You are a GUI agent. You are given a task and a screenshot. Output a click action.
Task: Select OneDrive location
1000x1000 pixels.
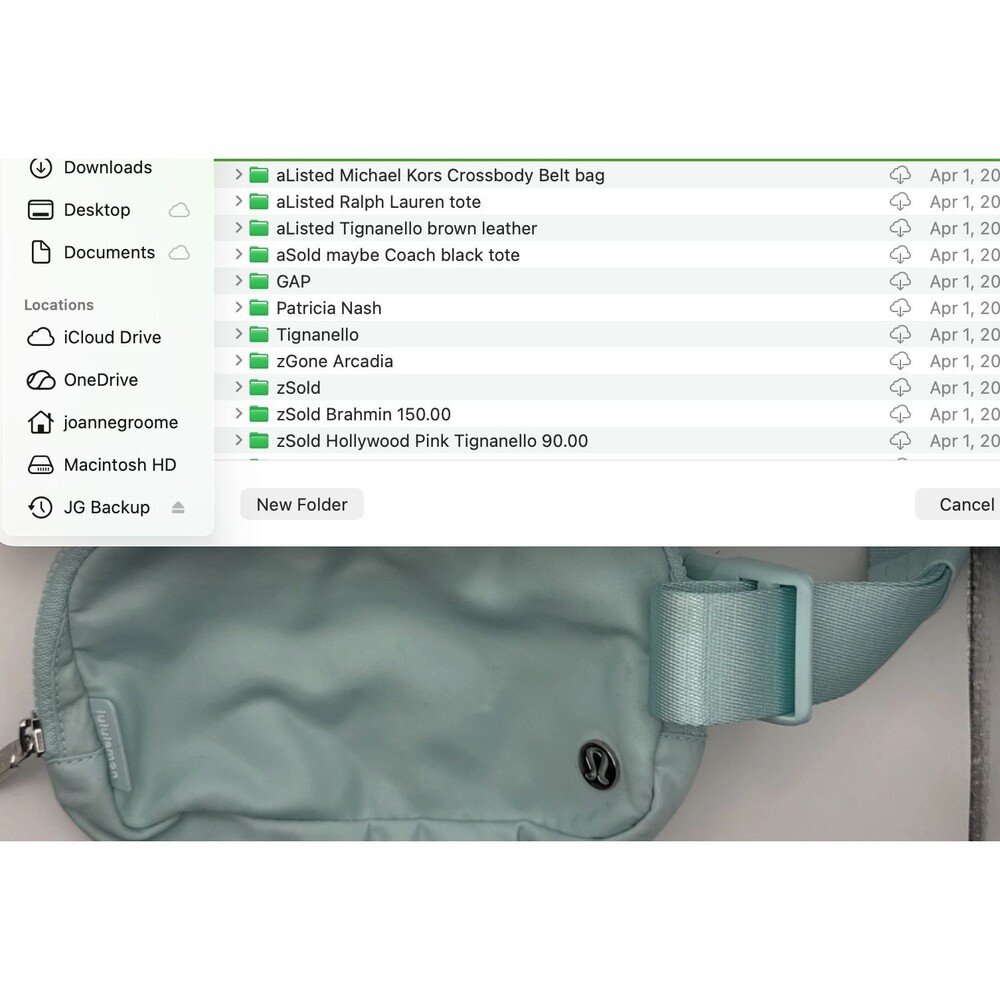tap(82, 380)
